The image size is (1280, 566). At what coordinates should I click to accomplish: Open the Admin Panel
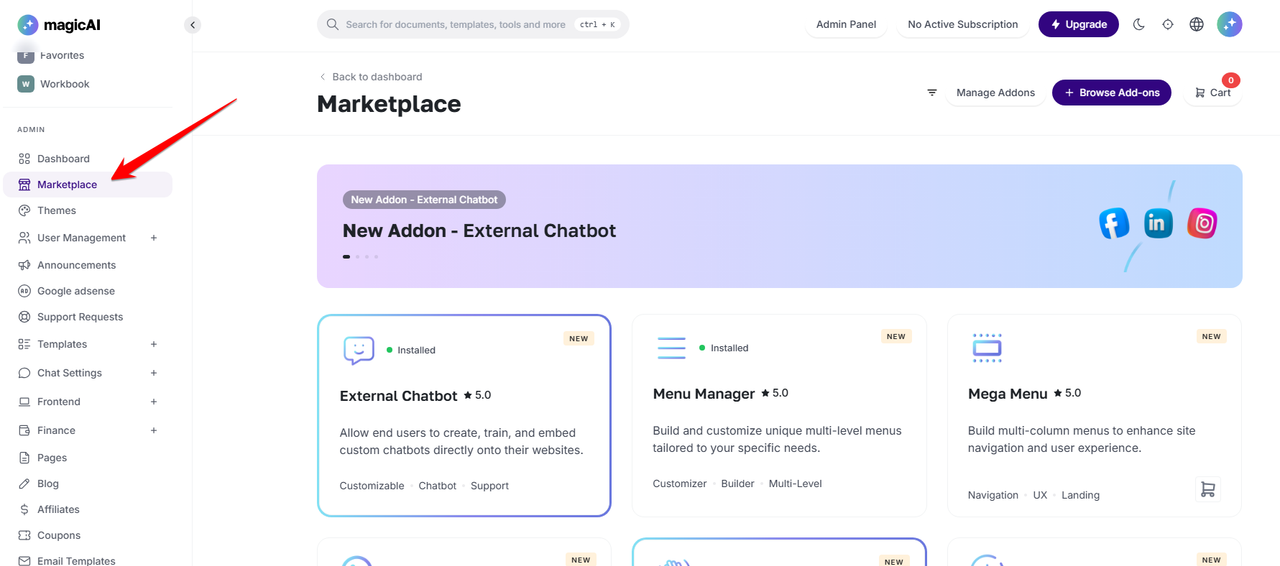pos(846,24)
